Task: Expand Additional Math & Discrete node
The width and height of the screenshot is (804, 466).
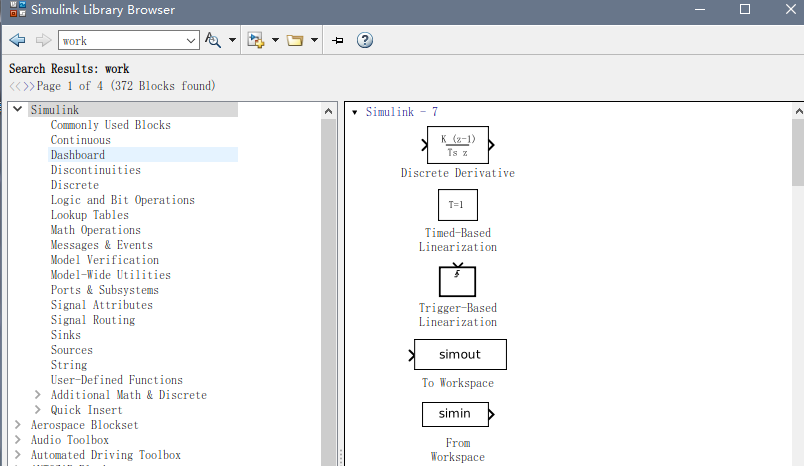Action: tap(37, 395)
